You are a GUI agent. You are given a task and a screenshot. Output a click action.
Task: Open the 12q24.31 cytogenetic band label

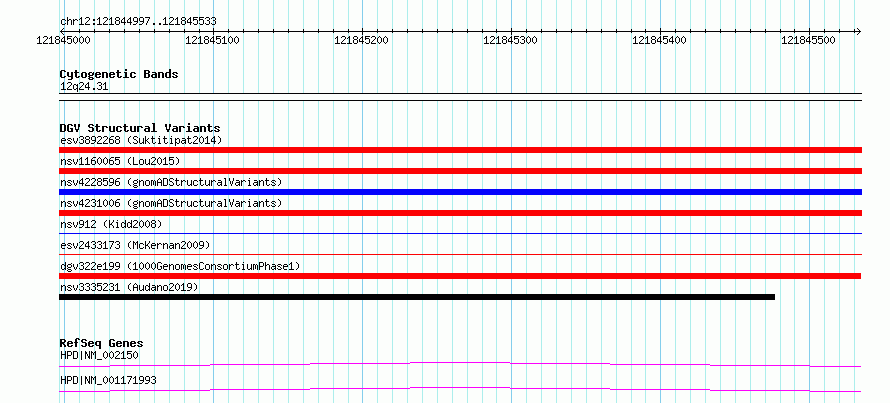pos(84,87)
